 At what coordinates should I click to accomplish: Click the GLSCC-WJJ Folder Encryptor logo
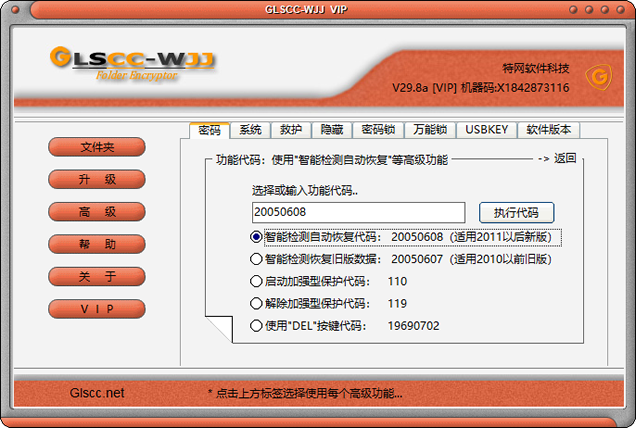pos(132,63)
